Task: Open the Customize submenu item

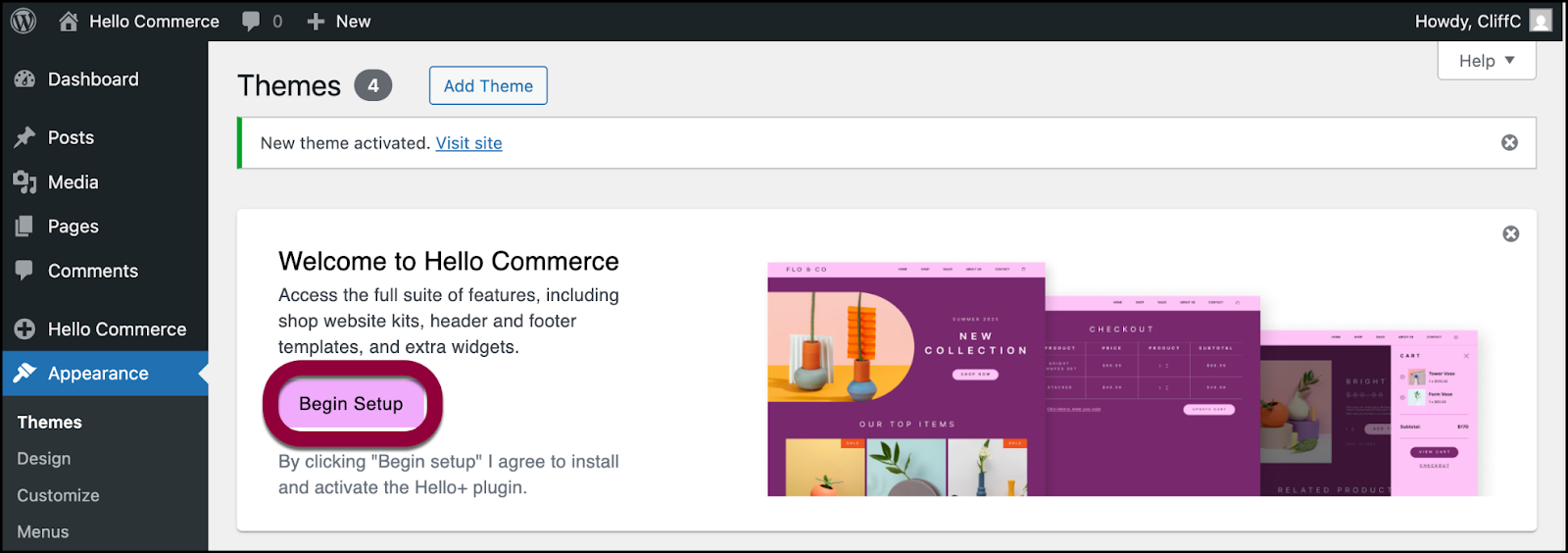Action: 58,495
